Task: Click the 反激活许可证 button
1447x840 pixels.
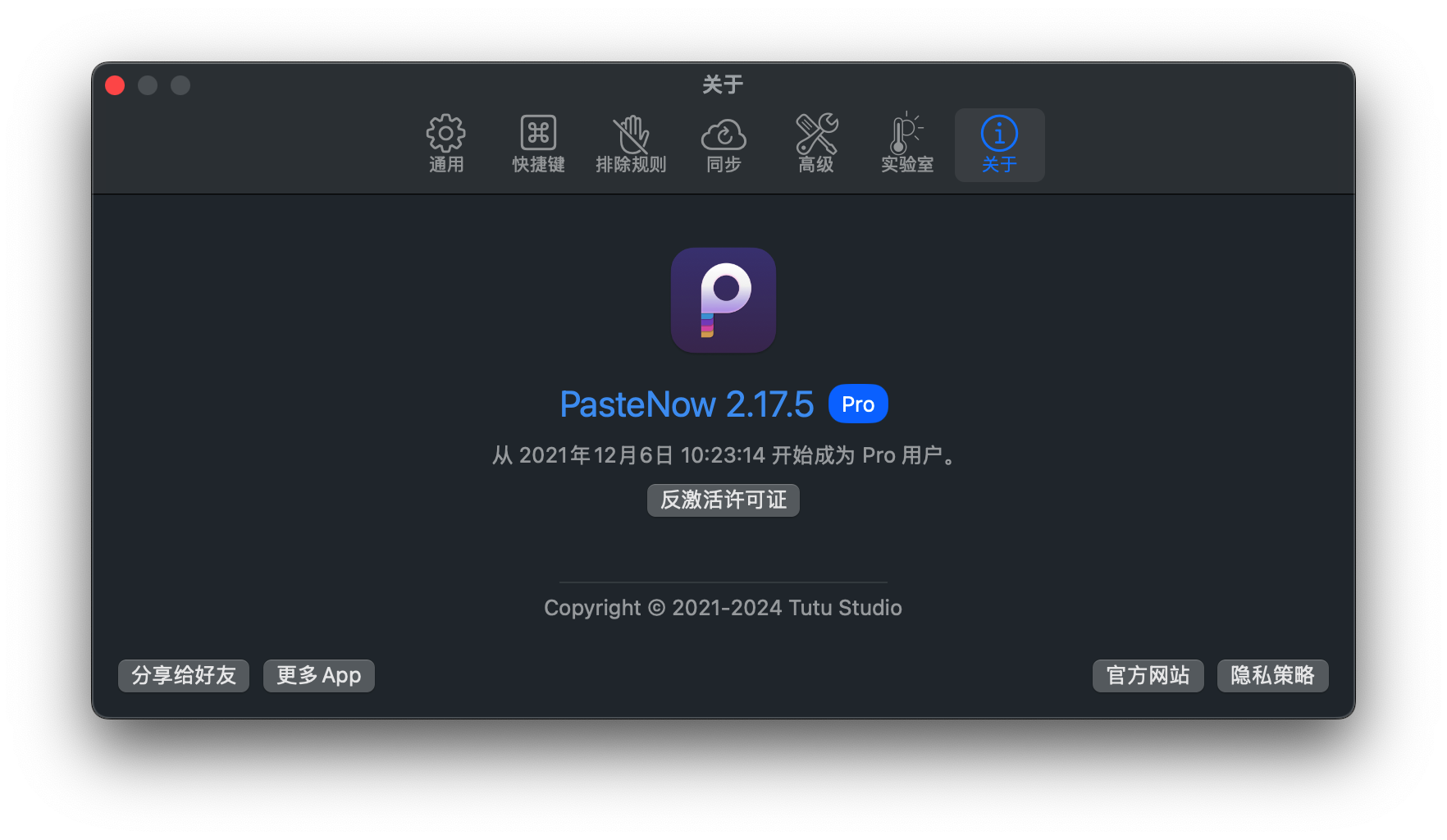Action: coord(723,500)
